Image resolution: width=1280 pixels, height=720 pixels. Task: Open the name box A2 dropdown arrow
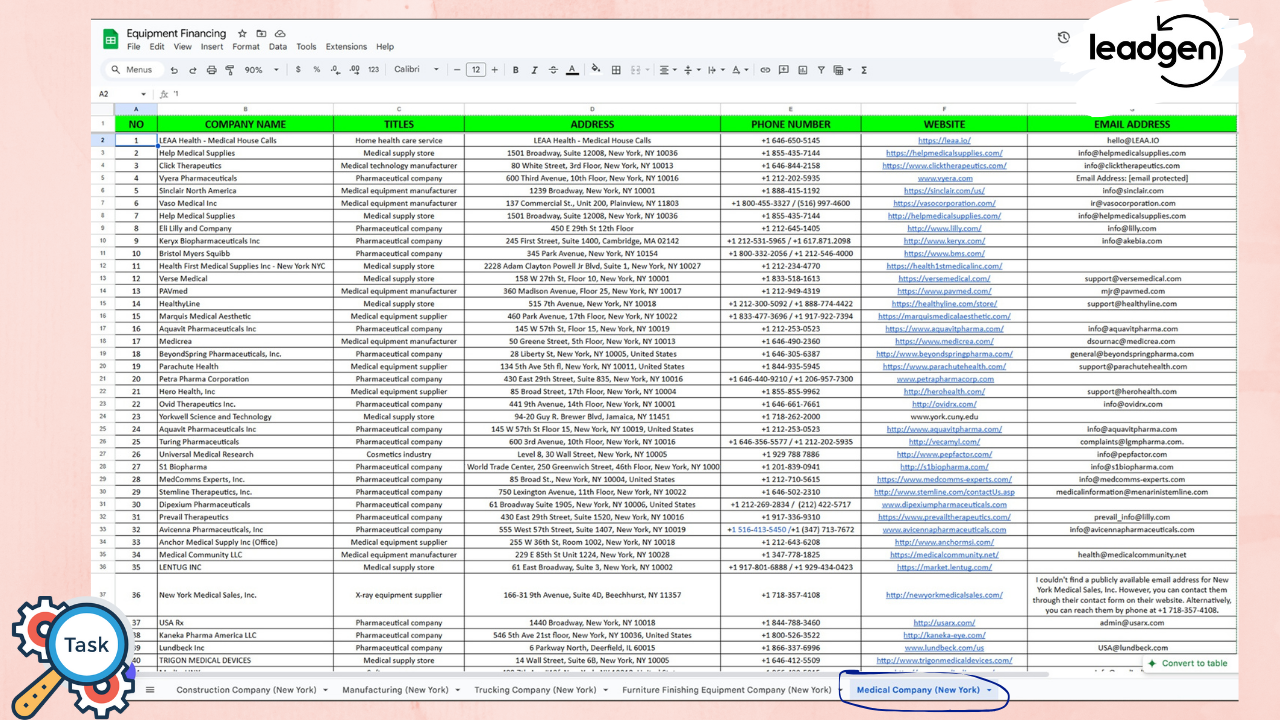pyautogui.click(x=143, y=94)
